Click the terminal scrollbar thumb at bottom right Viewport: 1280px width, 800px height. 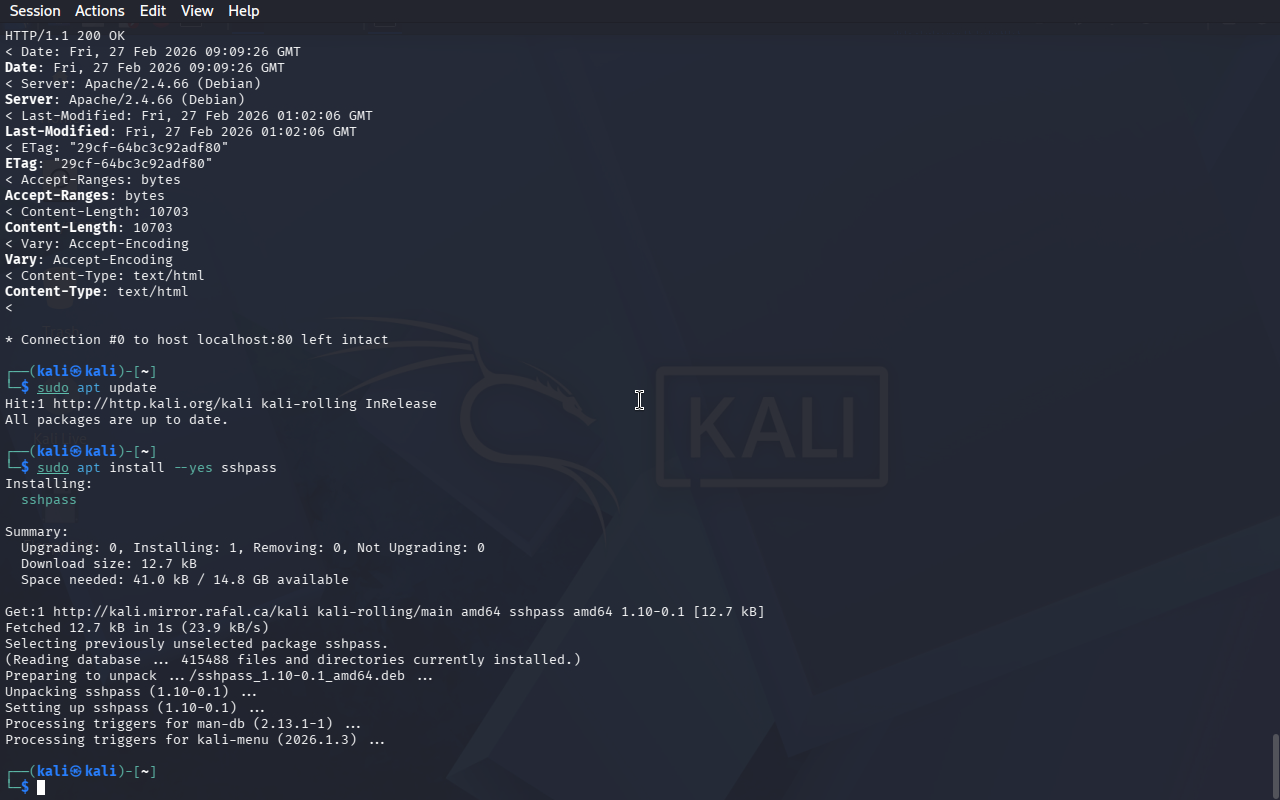(x=1275, y=765)
